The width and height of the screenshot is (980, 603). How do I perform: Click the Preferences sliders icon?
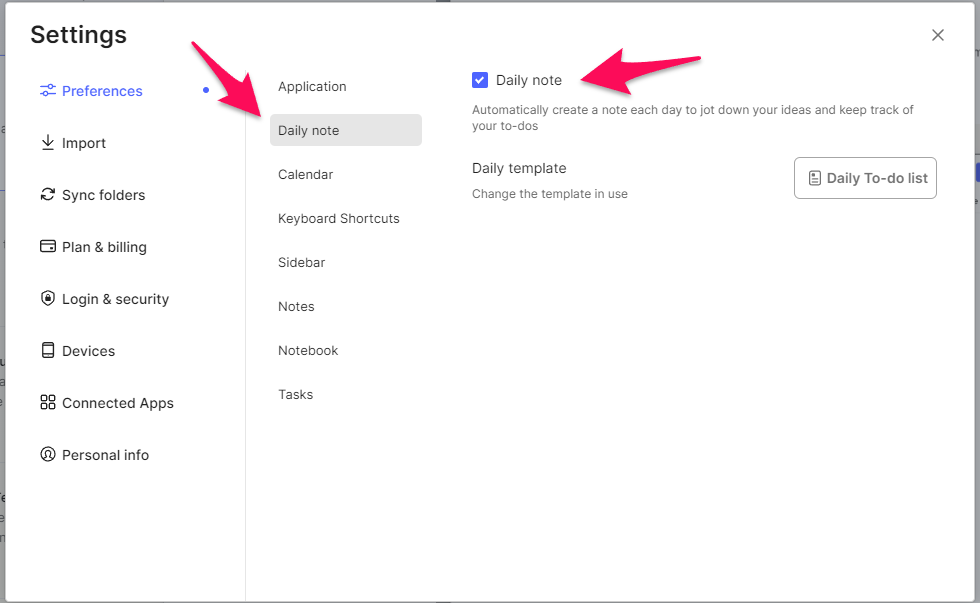(47, 91)
